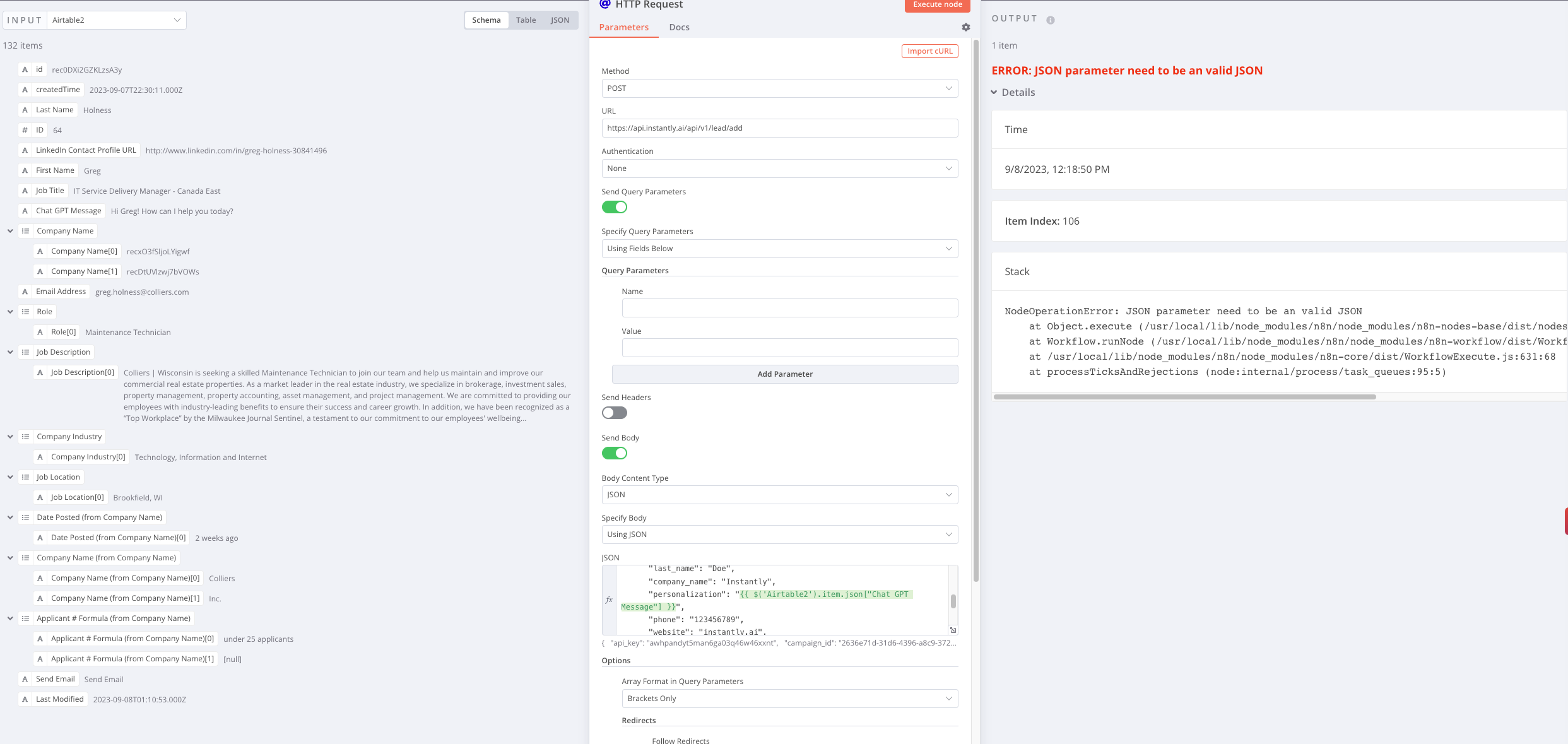Image resolution: width=1568 pixels, height=744 pixels.
Task: Click the Import cURL button
Action: point(929,51)
